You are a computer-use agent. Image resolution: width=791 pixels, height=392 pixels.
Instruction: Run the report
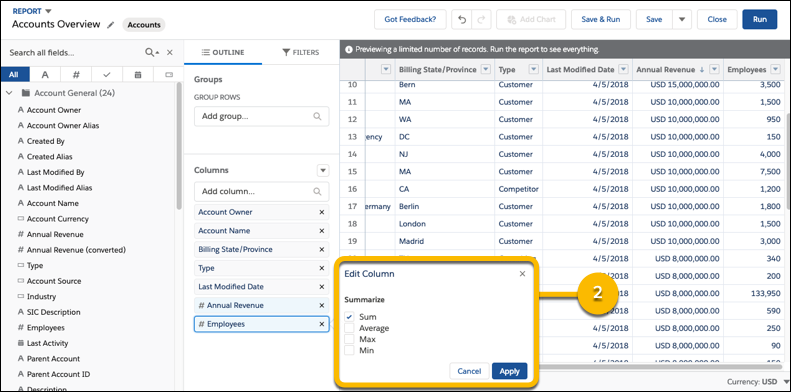(x=760, y=20)
